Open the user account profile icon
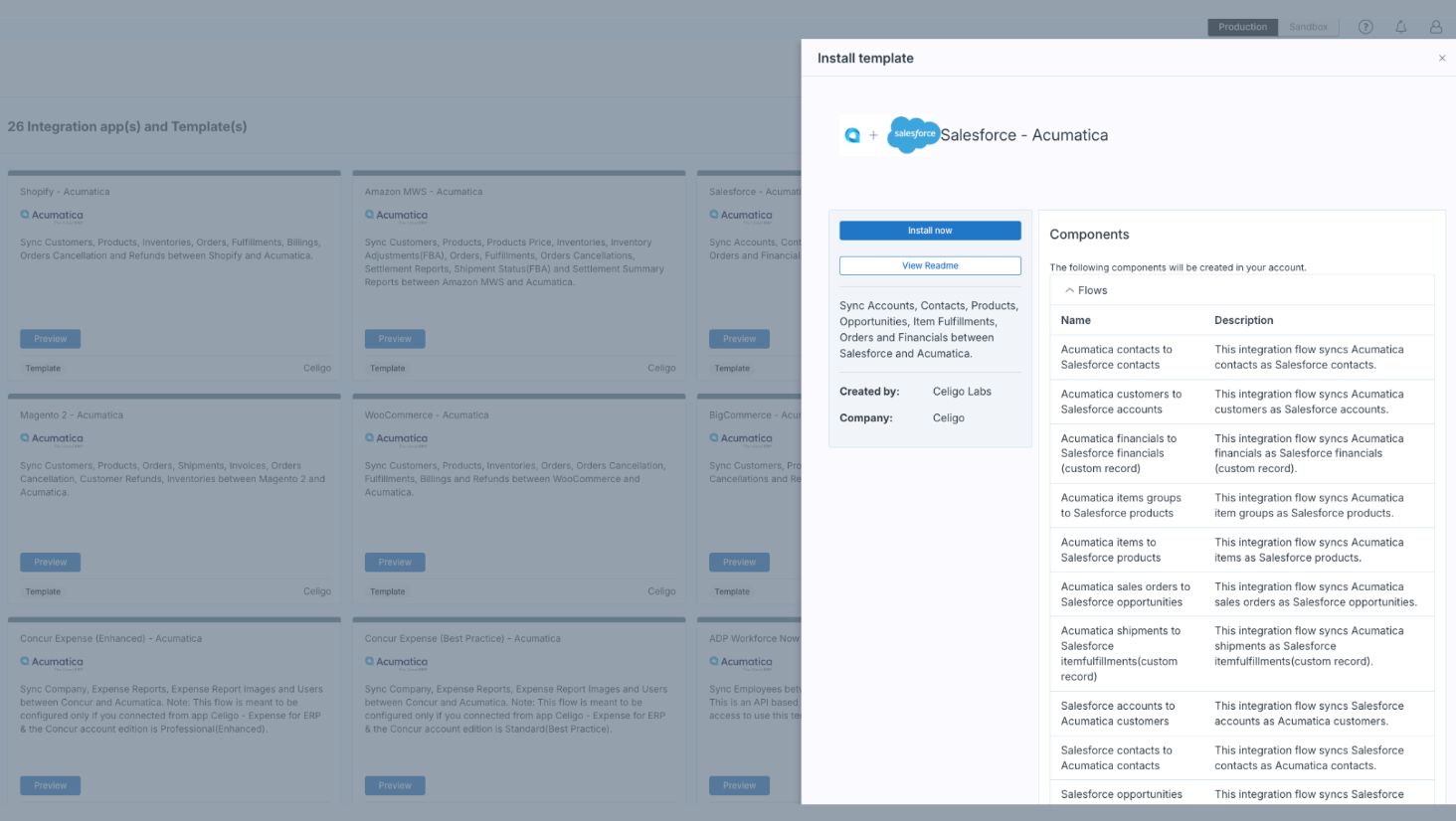This screenshot has height=821, width=1456. [x=1436, y=27]
